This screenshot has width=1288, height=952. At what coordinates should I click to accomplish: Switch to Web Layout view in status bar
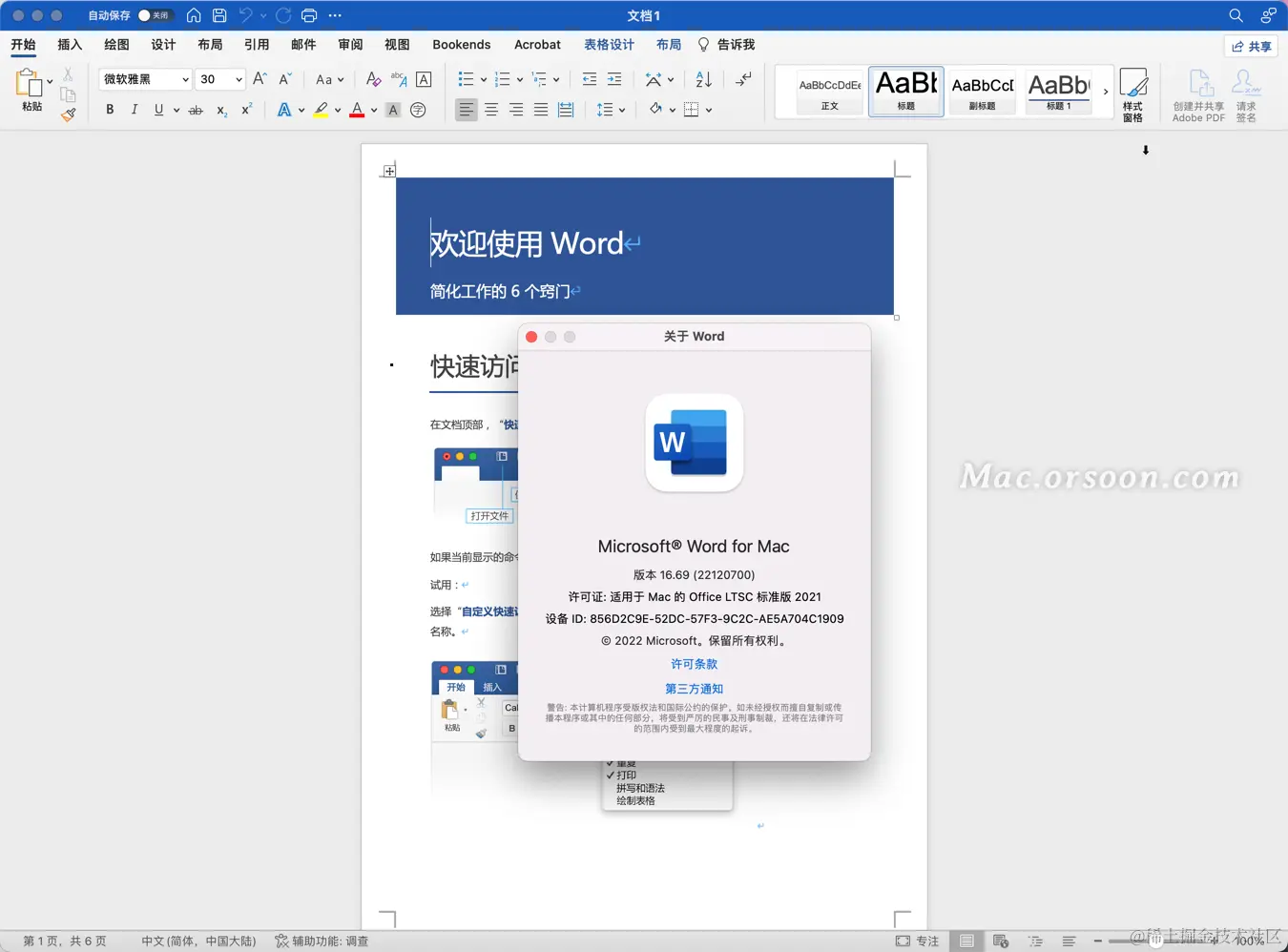[x=1001, y=941]
